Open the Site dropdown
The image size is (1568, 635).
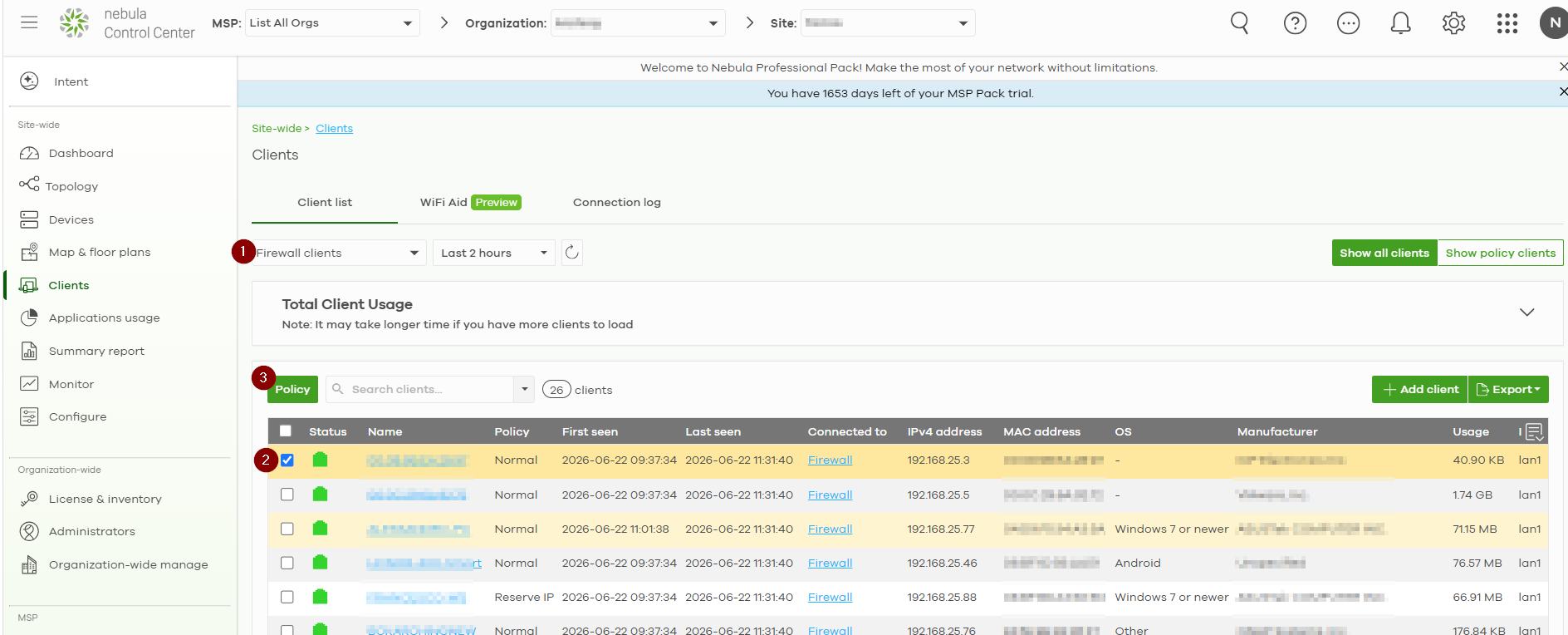pos(888,23)
